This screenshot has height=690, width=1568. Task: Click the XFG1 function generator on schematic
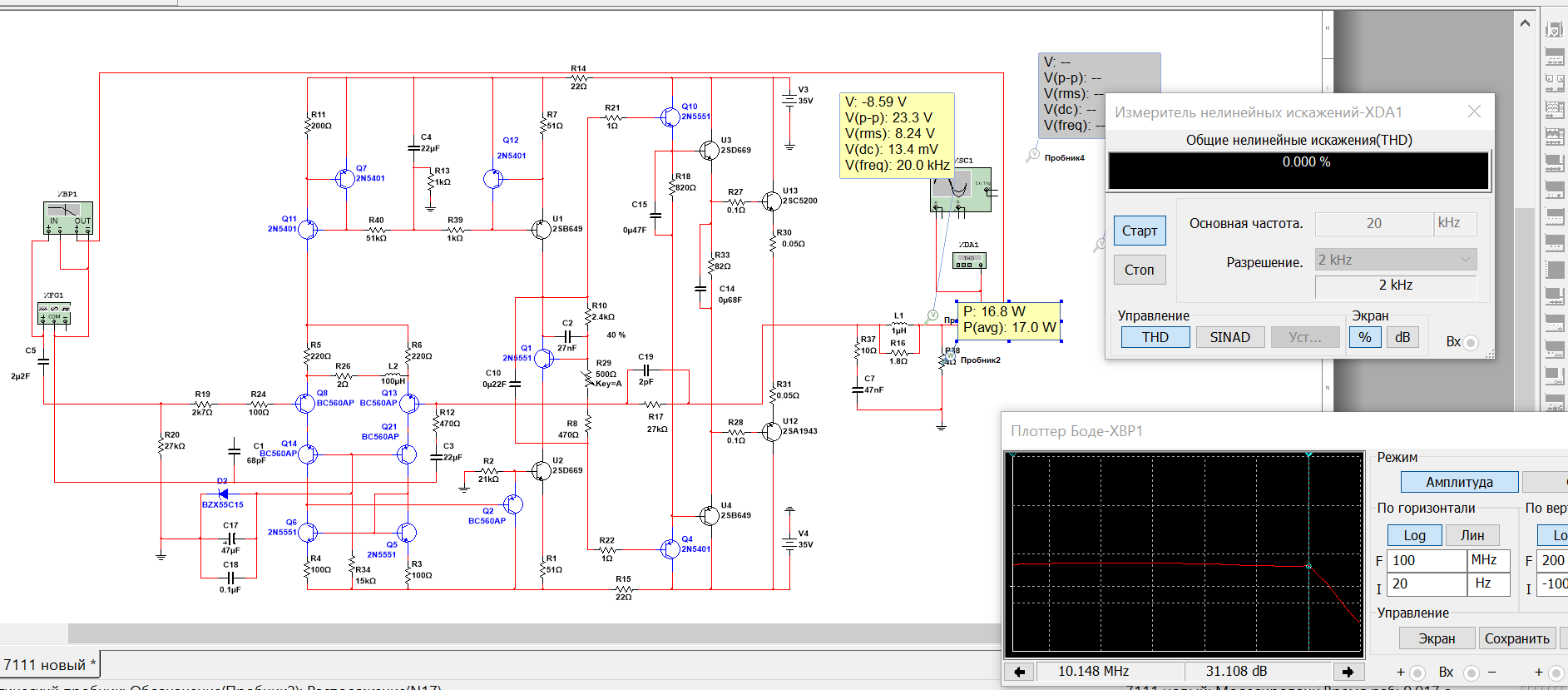54,314
